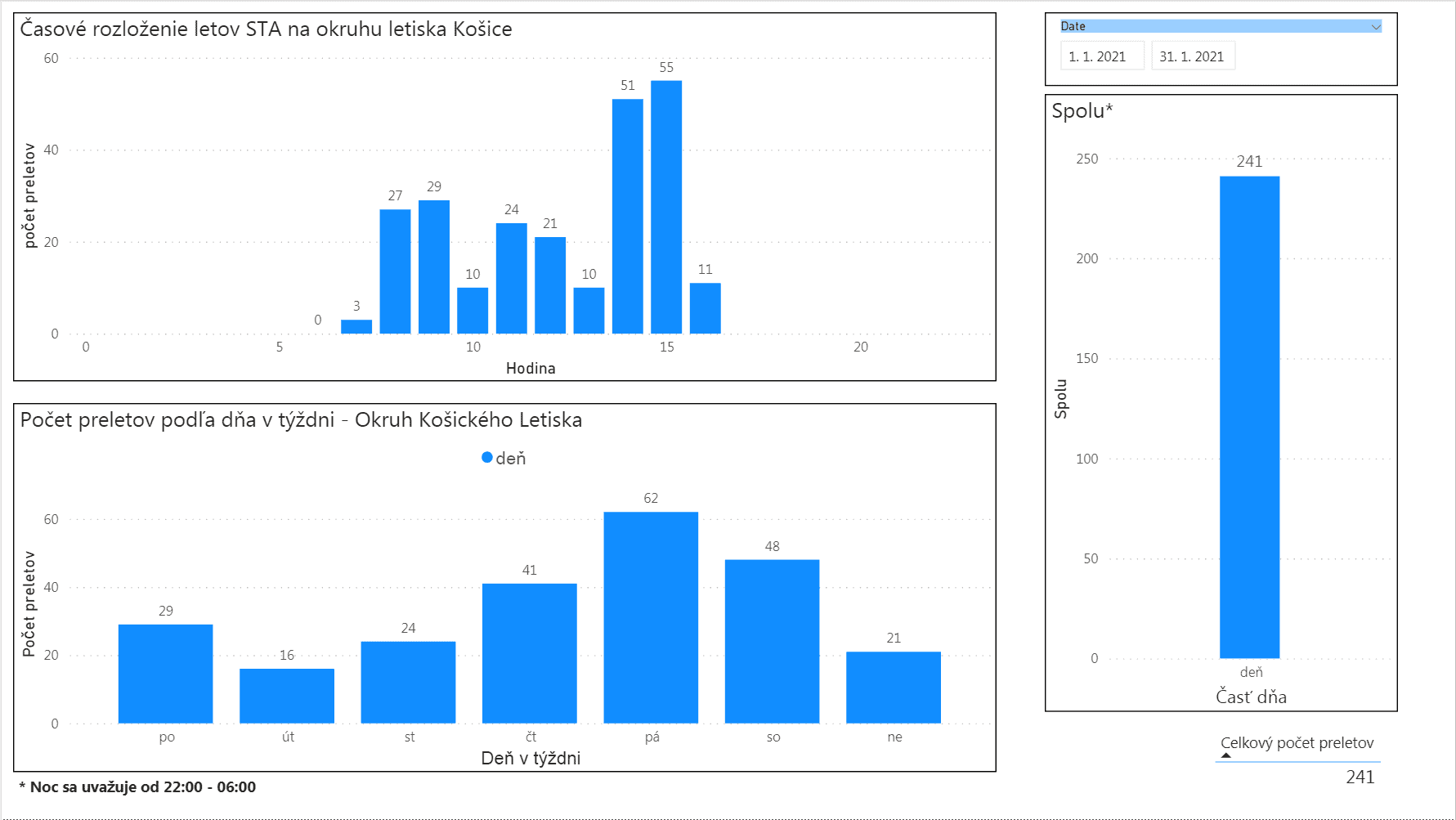Expand the Date slicer dropdown chevron
The width and height of the screenshot is (1456, 820).
coord(1376,27)
